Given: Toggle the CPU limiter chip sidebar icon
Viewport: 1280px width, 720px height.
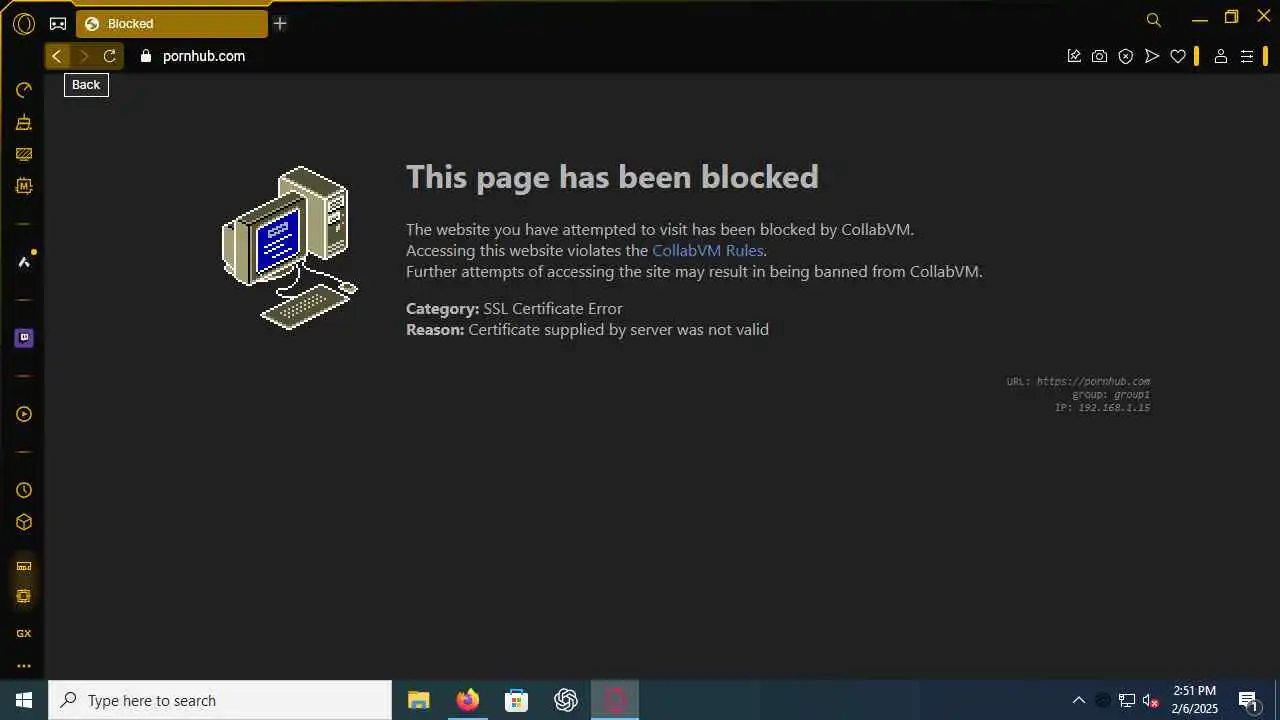Looking at the screenshot, I should click(x=24, y=596).
